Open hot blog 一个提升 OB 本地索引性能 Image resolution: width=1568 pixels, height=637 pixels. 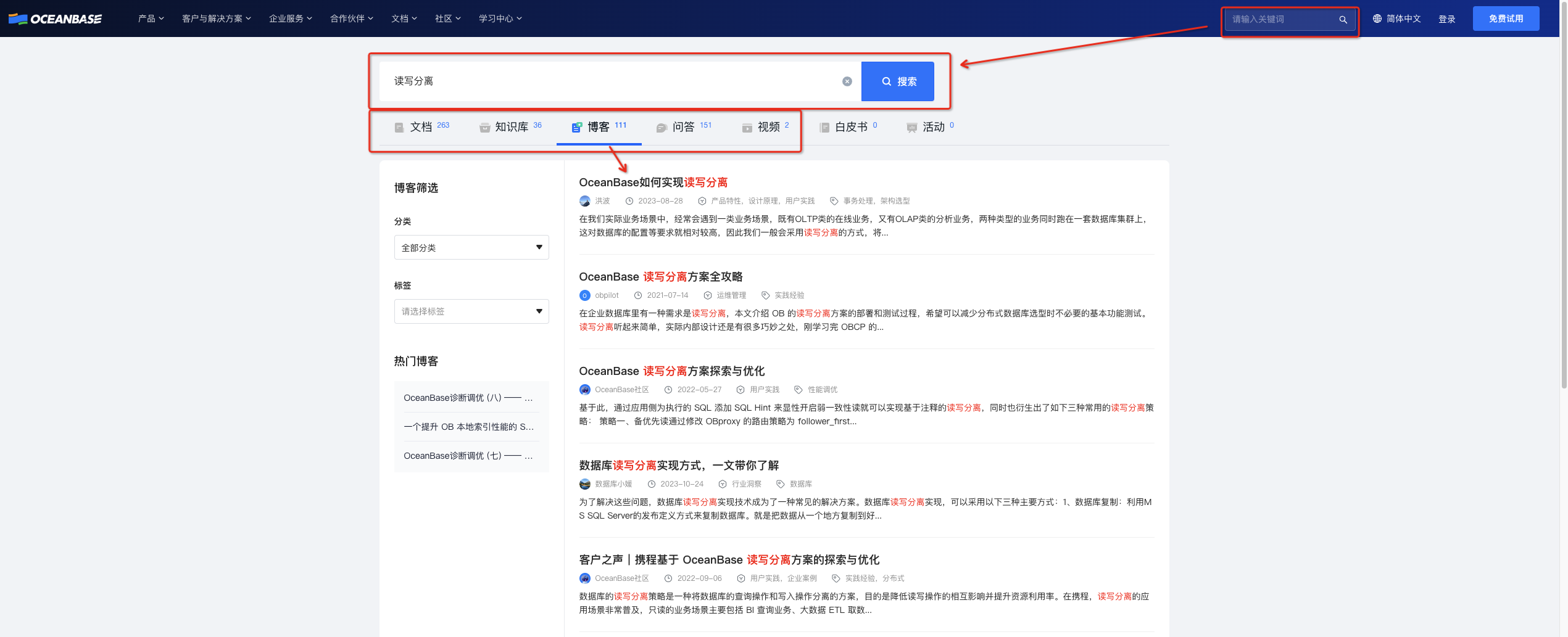[x=468, y=427]
